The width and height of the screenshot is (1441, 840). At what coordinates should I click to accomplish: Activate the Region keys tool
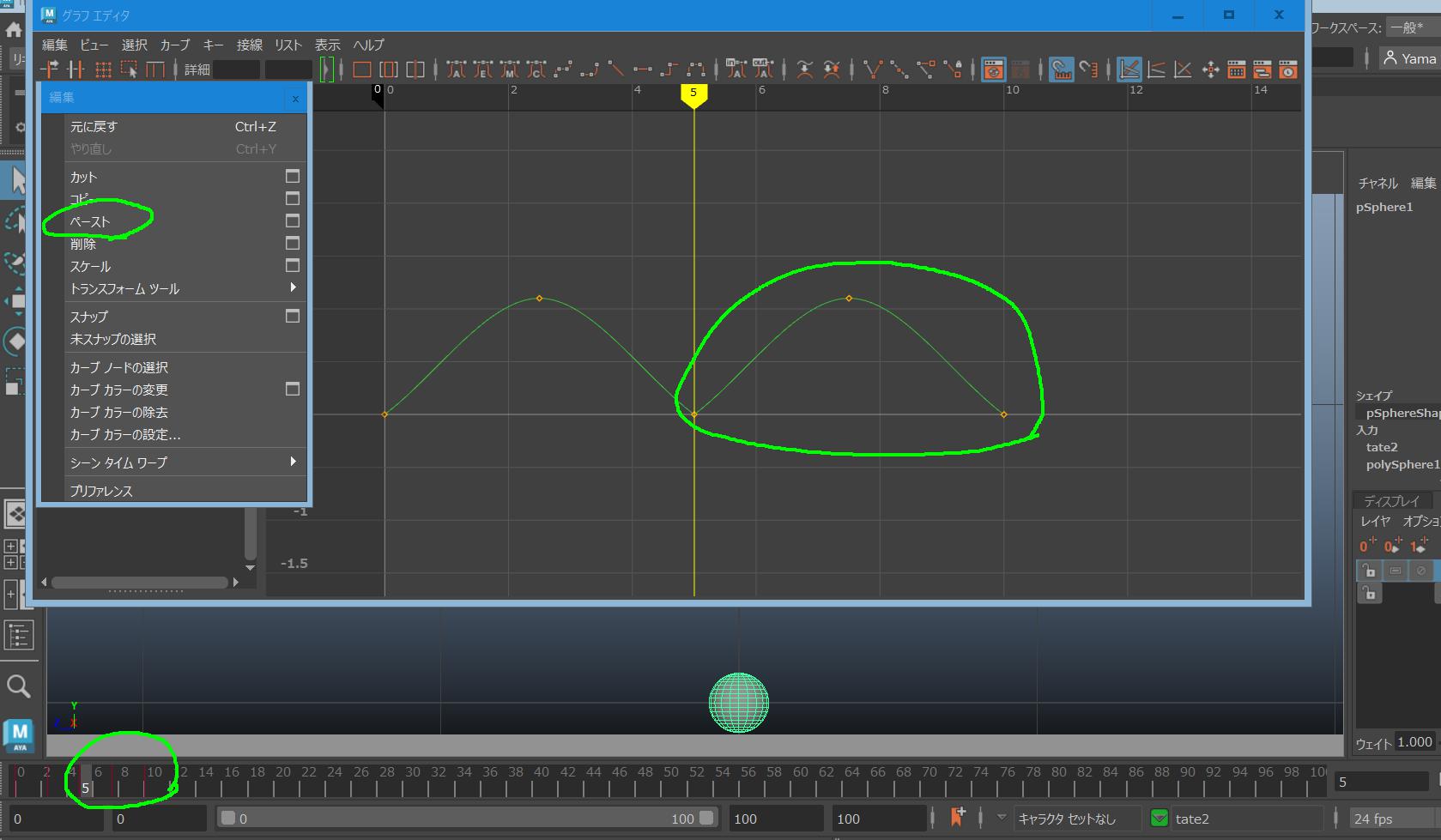point(129,69)
